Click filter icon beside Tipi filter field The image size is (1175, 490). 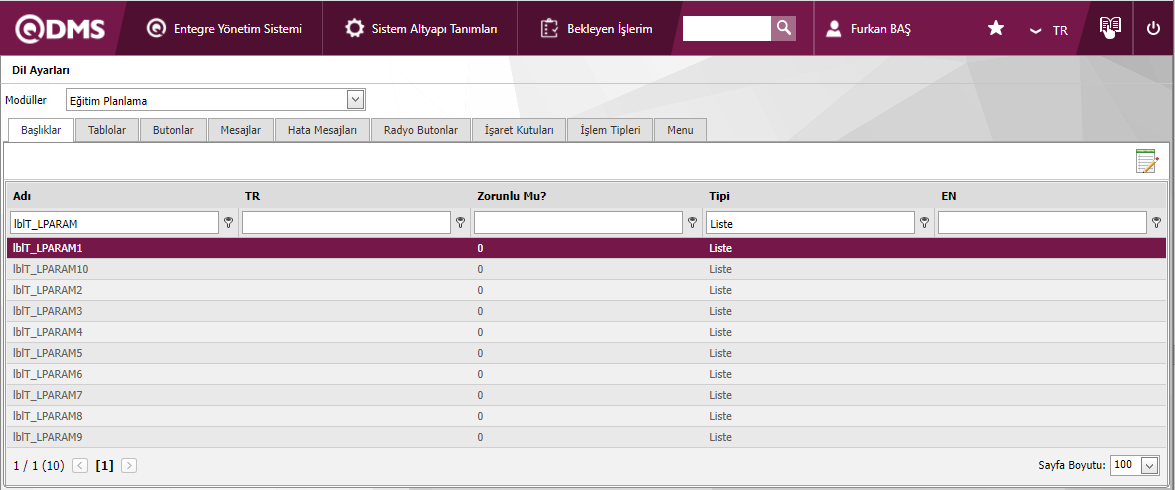(924, 223)
